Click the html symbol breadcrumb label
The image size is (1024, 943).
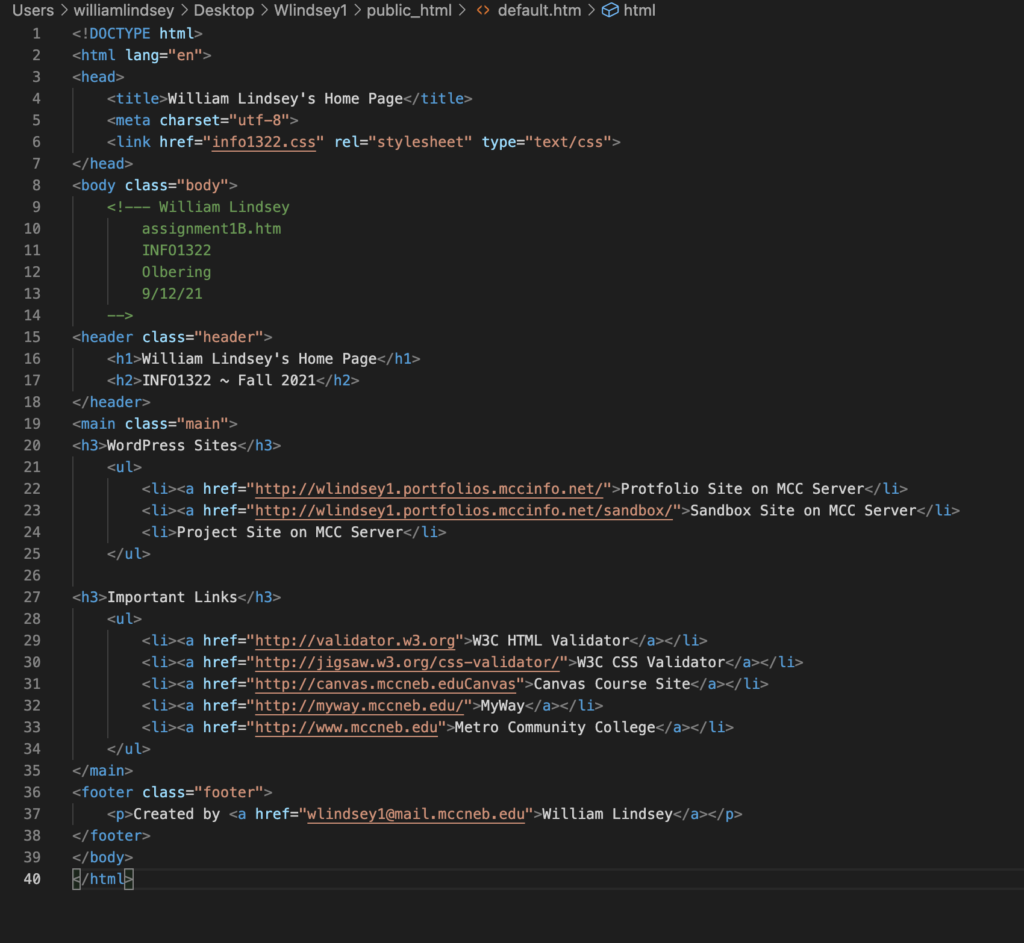(640, 11)
